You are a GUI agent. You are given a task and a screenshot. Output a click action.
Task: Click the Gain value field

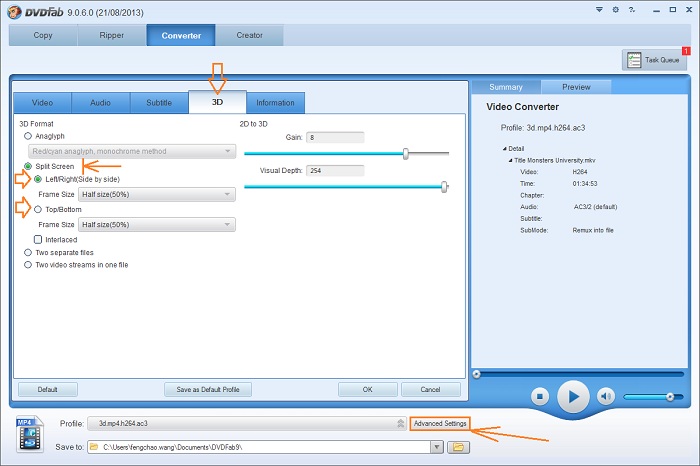(x=335, y=137)
